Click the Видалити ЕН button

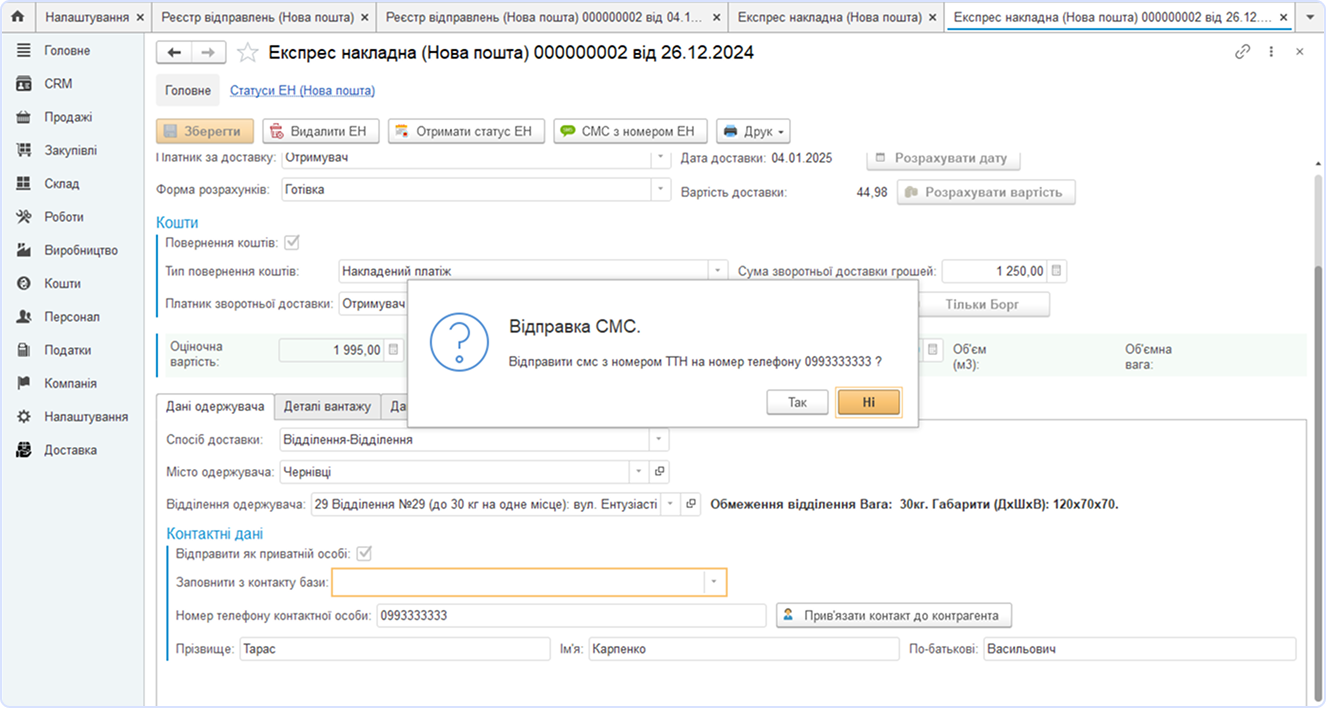[321, 131]
